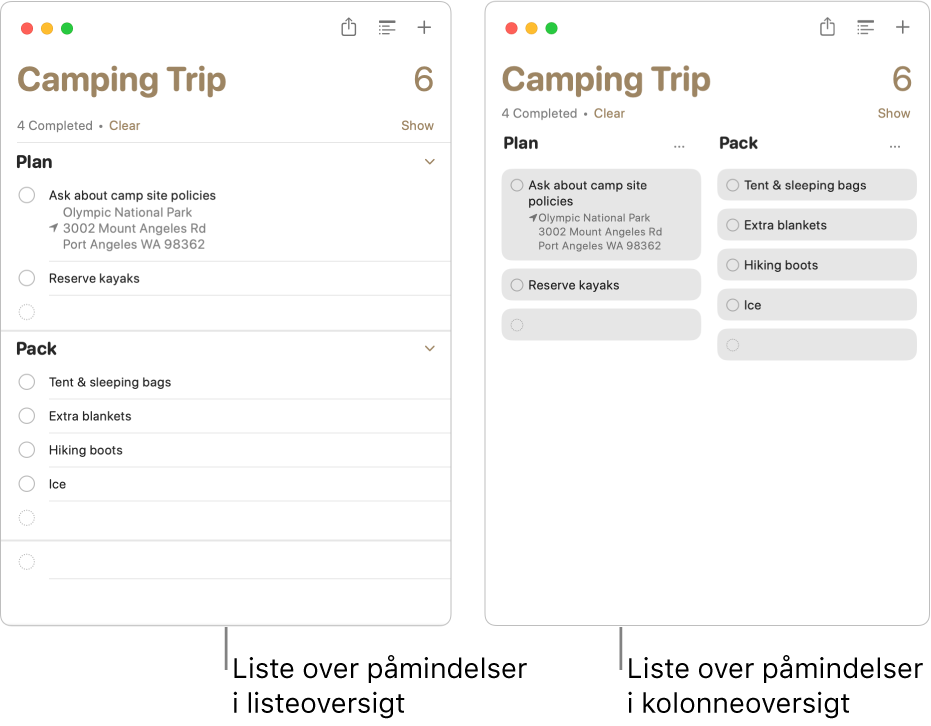This screenshot has height=726, width=931.
Task: Click Share icon in list view window
Action: pyautogui.click(x=348, y=28)
